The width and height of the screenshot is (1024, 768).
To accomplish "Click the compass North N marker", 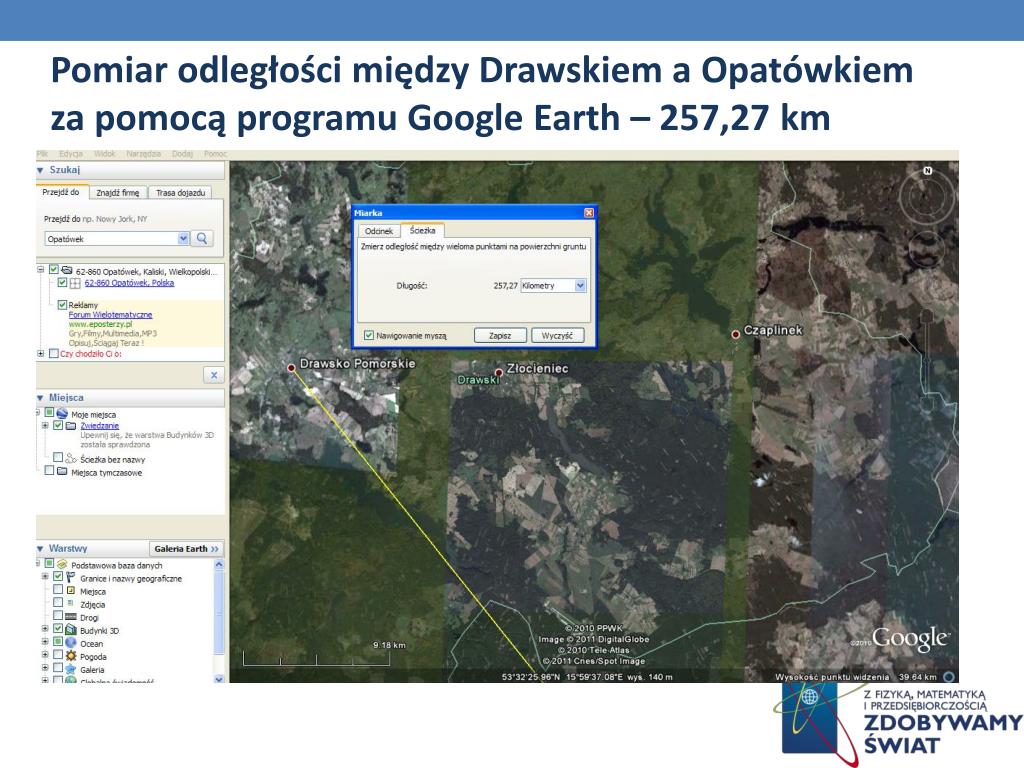I will click(927, 170).
